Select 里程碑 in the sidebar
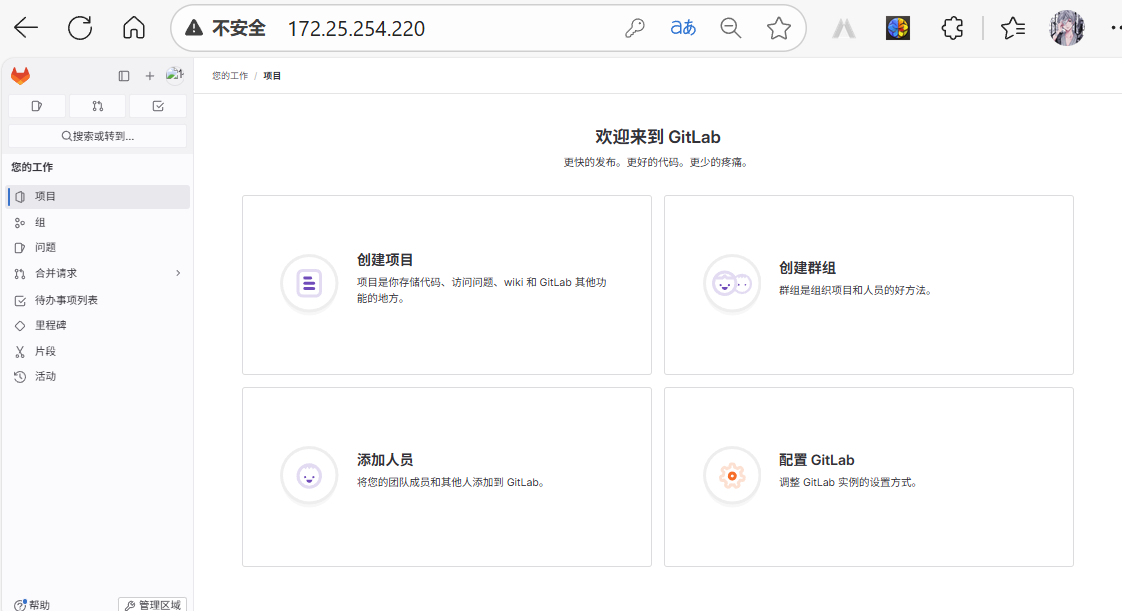This screenshot has width=1122, height=611. coord(98,326)
